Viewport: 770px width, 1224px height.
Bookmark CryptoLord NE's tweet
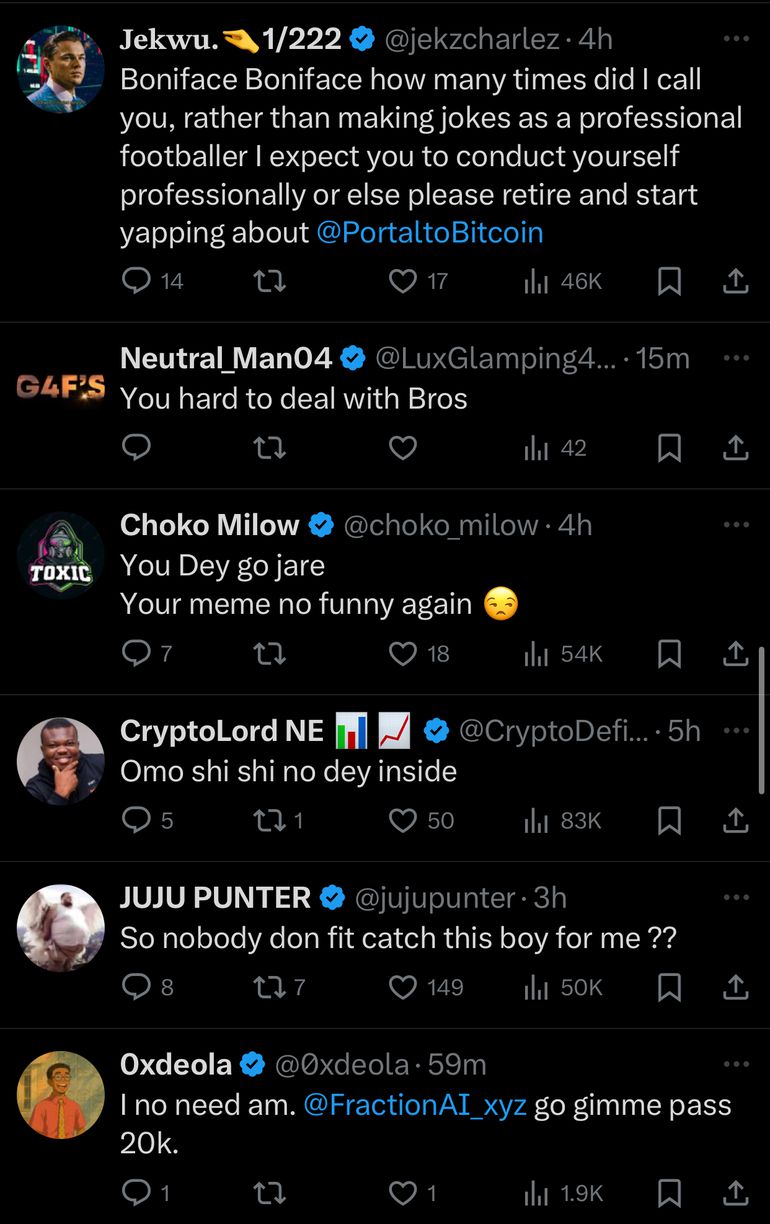tap(669, 820)
